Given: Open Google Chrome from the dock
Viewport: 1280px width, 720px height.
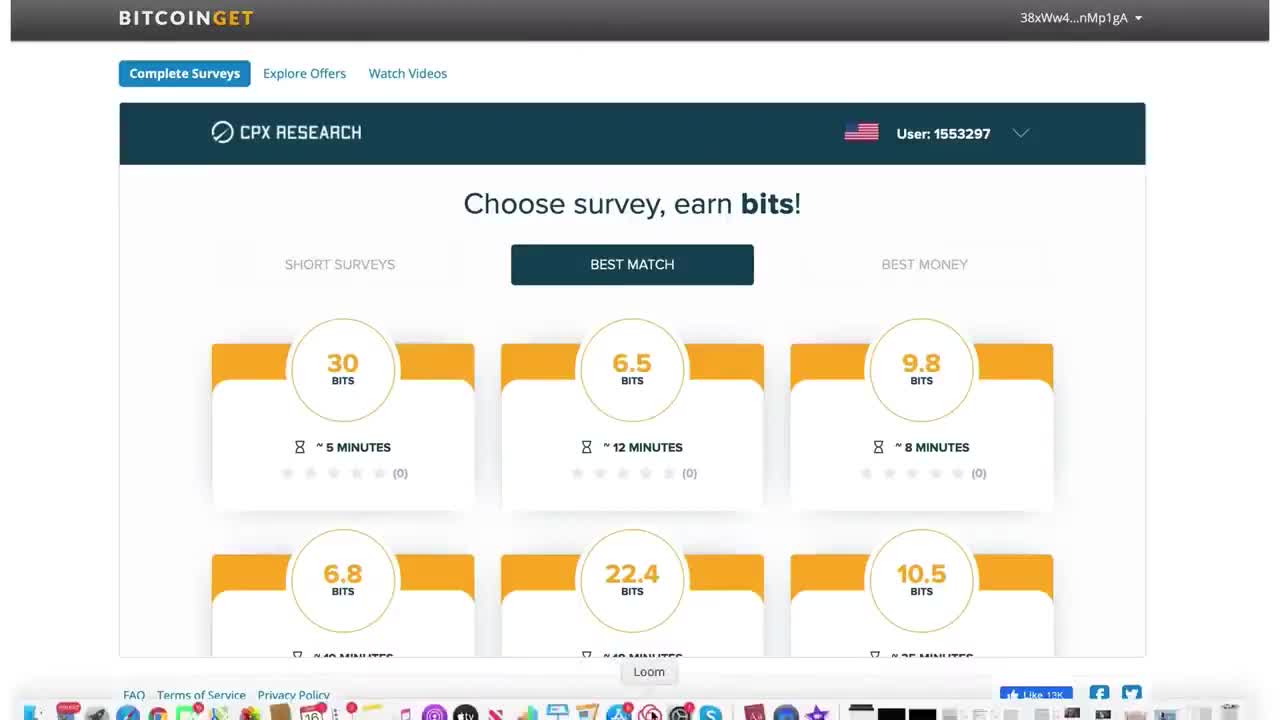Looking at the screenshot, I should [x=158, y=713].
